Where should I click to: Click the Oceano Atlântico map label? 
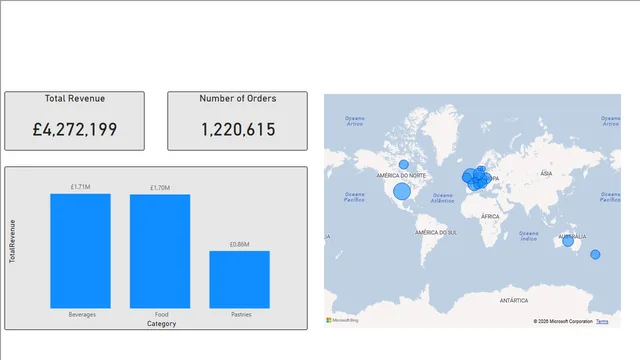[443, 198]
